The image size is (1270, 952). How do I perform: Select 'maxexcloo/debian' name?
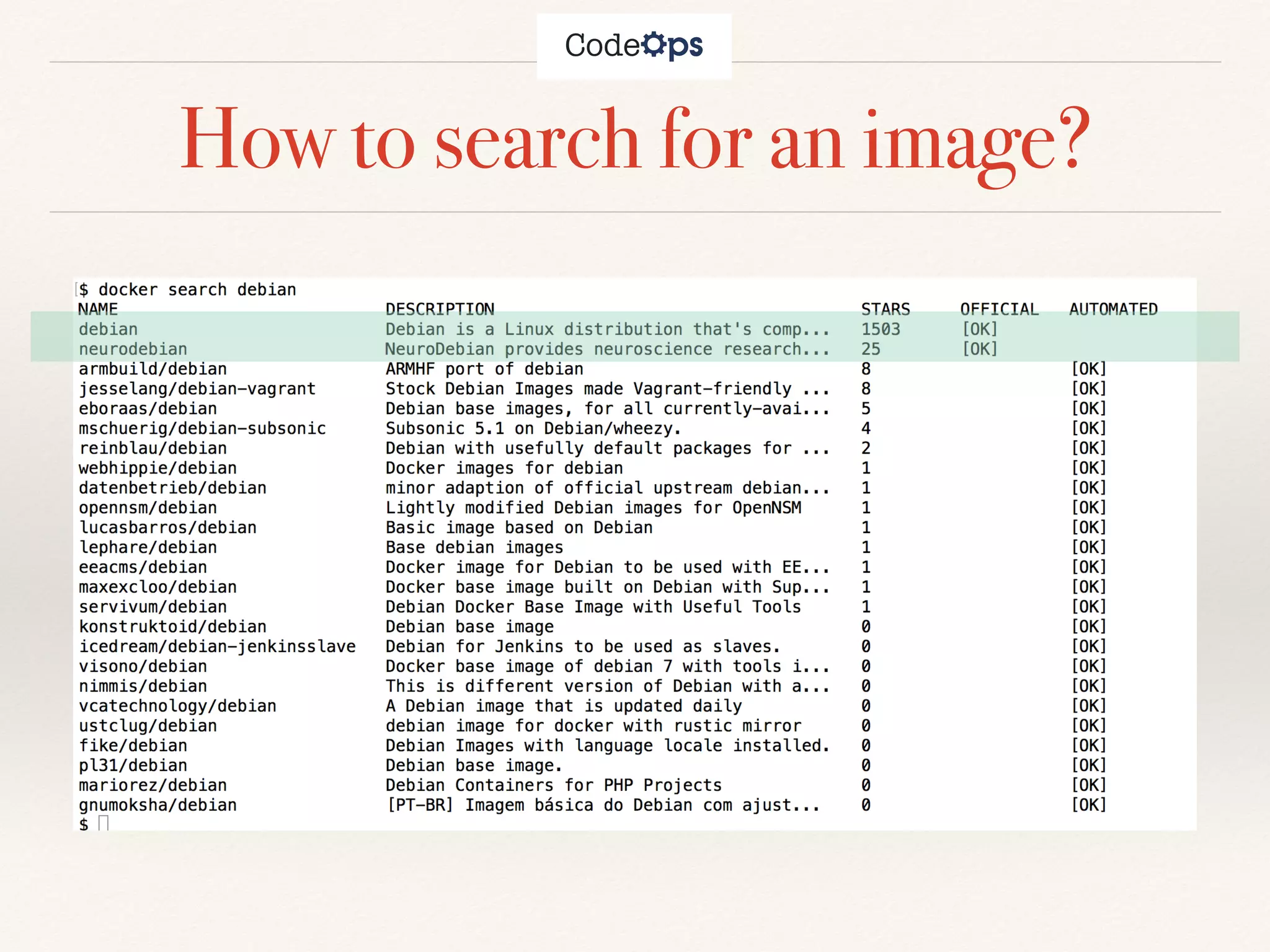pos(158,587)
